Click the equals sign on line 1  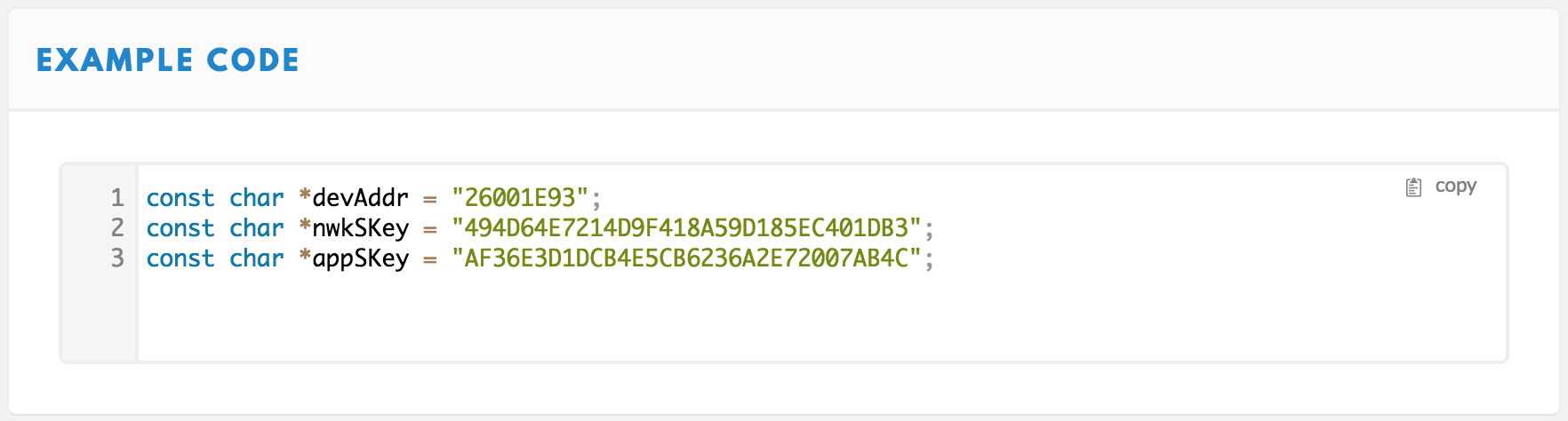pos(429,199)
